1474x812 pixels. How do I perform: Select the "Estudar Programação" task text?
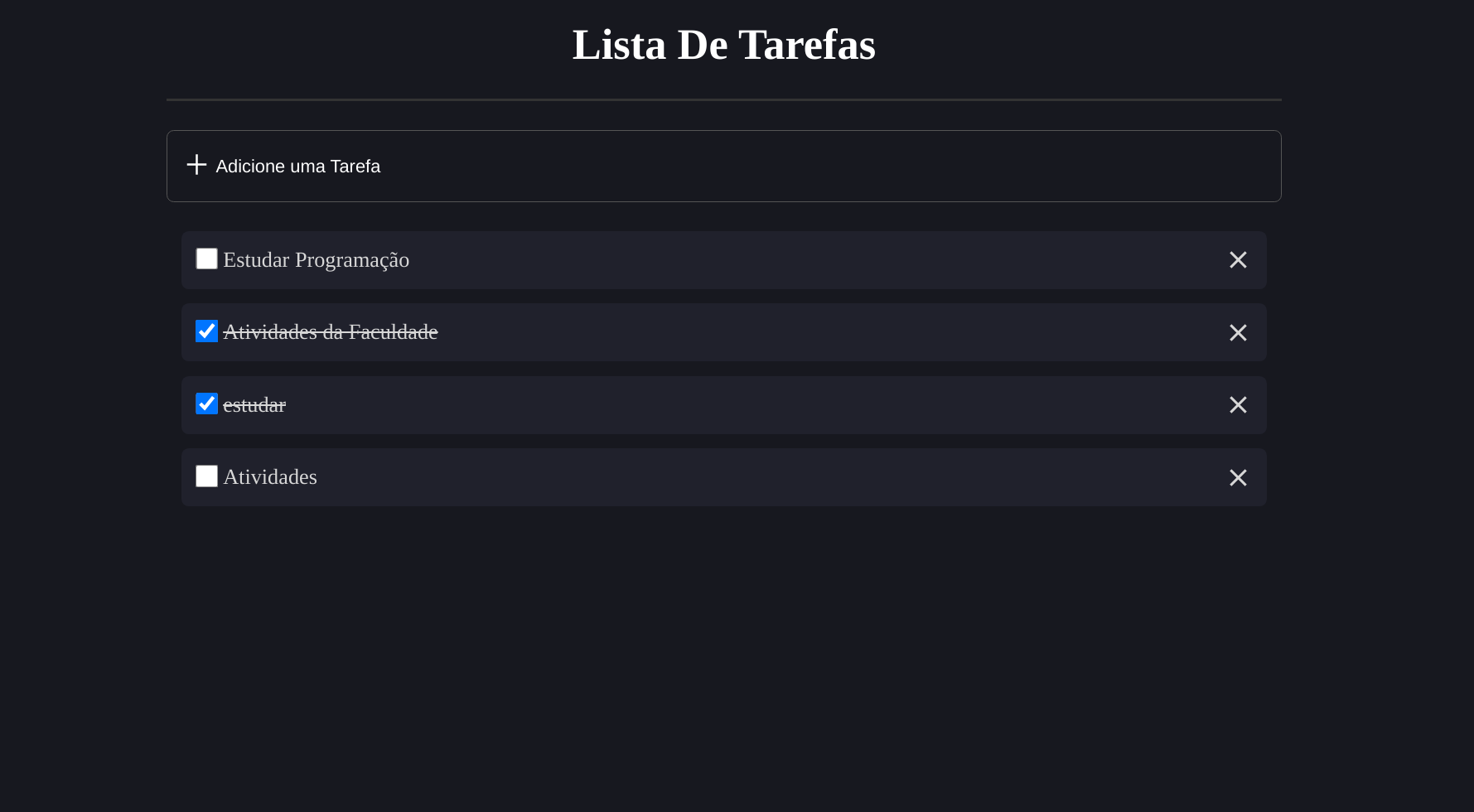tap(316, 259)
